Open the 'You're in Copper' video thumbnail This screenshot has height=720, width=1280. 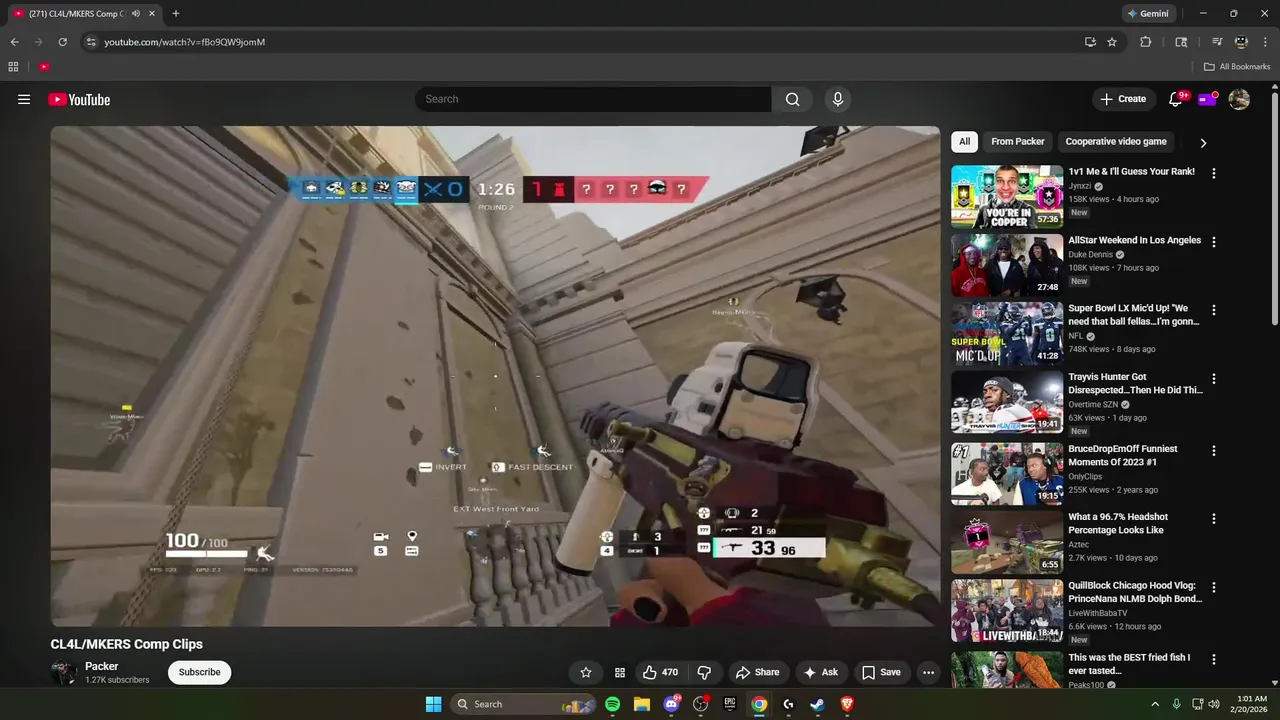coord(1007,197)
